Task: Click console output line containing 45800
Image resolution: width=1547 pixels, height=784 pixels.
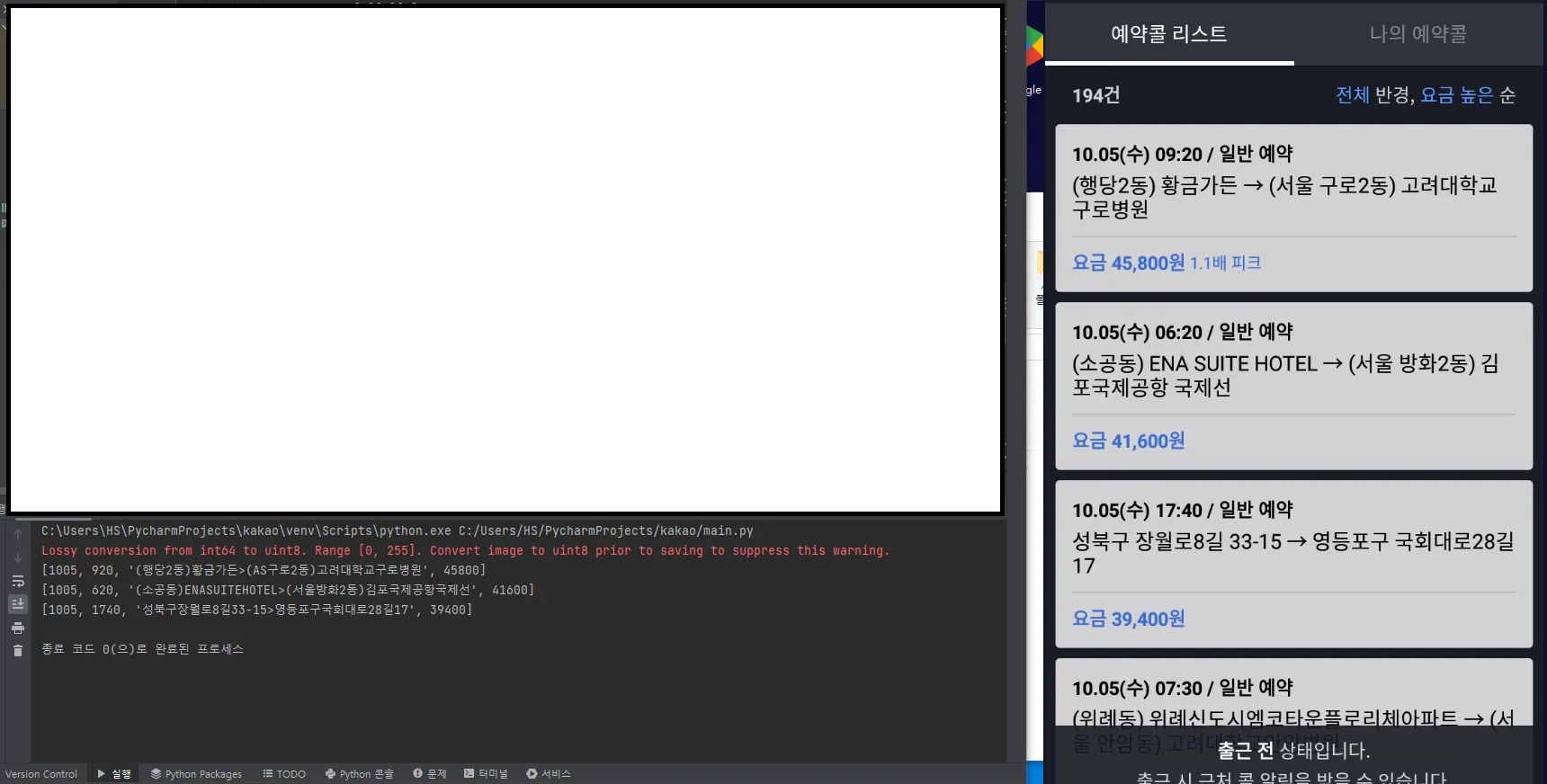Action: pyautogui.click(x=264, y=571)
